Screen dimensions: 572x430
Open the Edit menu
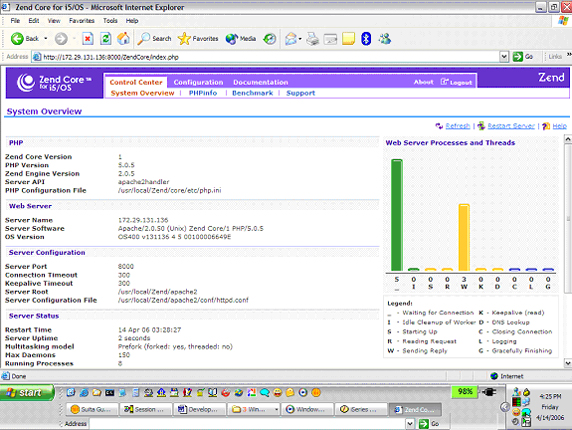[34, 21]
